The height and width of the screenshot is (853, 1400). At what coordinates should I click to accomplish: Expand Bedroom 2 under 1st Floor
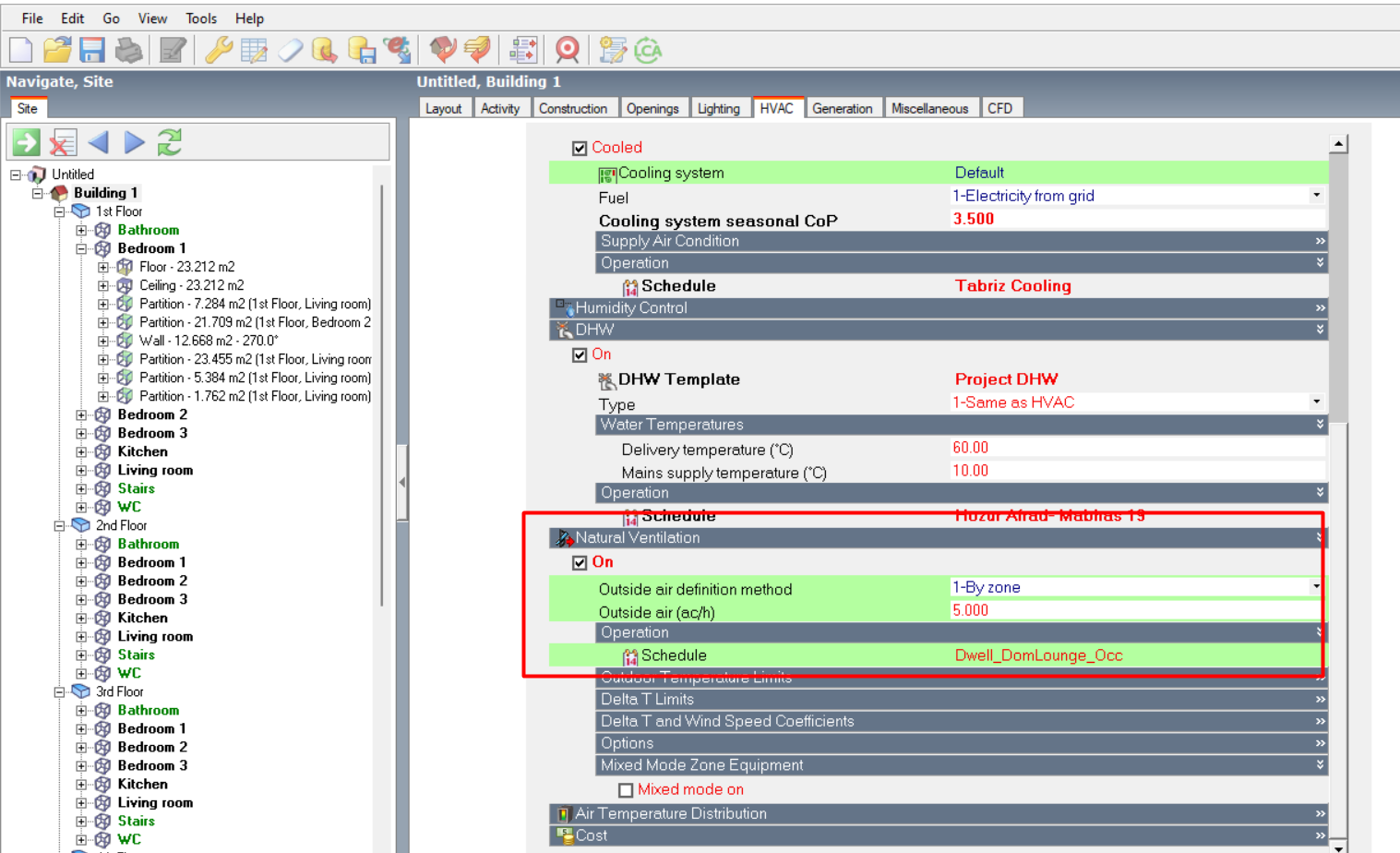[81, 414]
